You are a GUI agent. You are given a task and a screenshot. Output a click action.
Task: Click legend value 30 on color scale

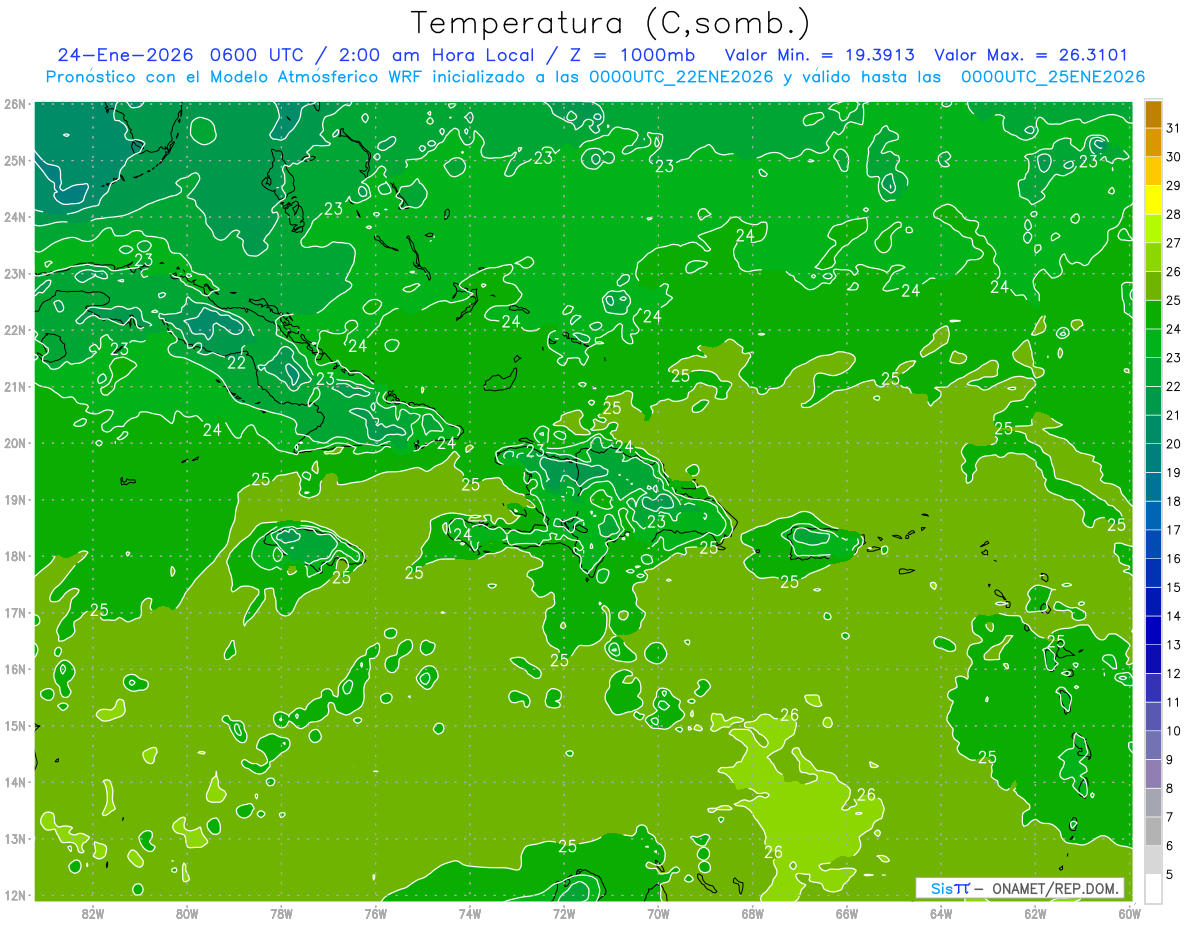1173,157
